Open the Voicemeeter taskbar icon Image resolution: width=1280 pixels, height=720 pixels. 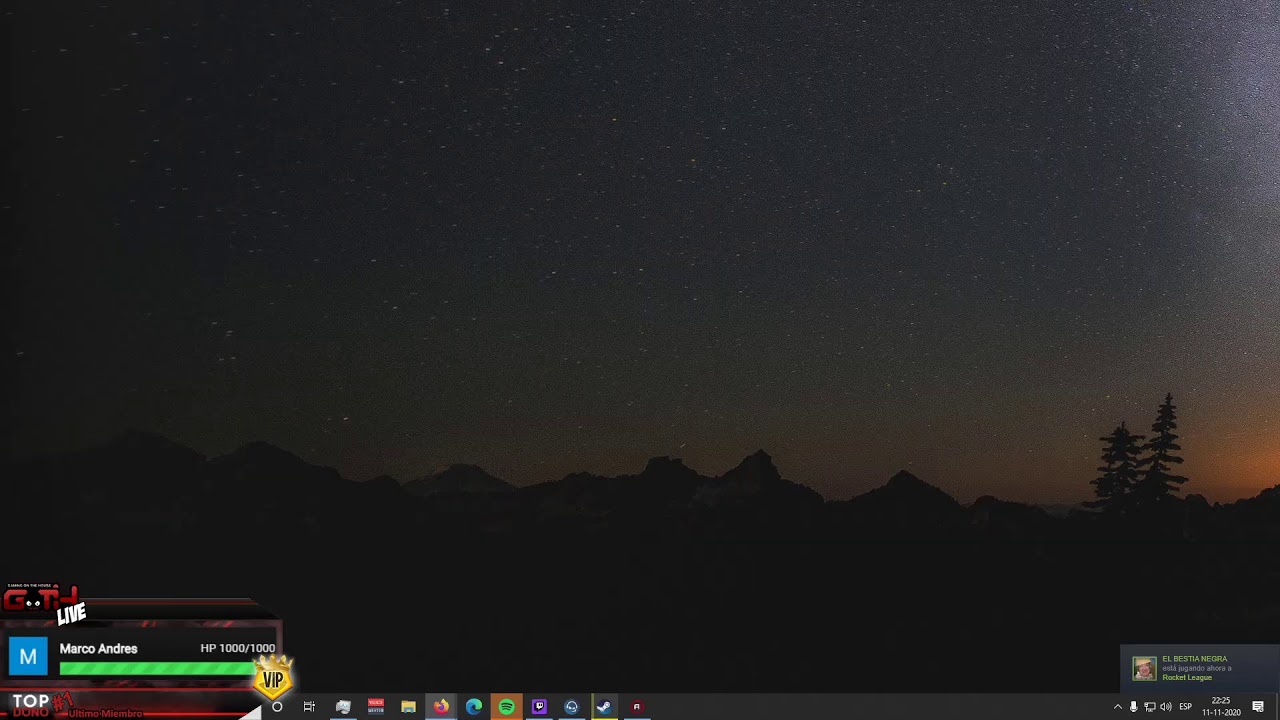pyautogui.click(x=376, y=707)
